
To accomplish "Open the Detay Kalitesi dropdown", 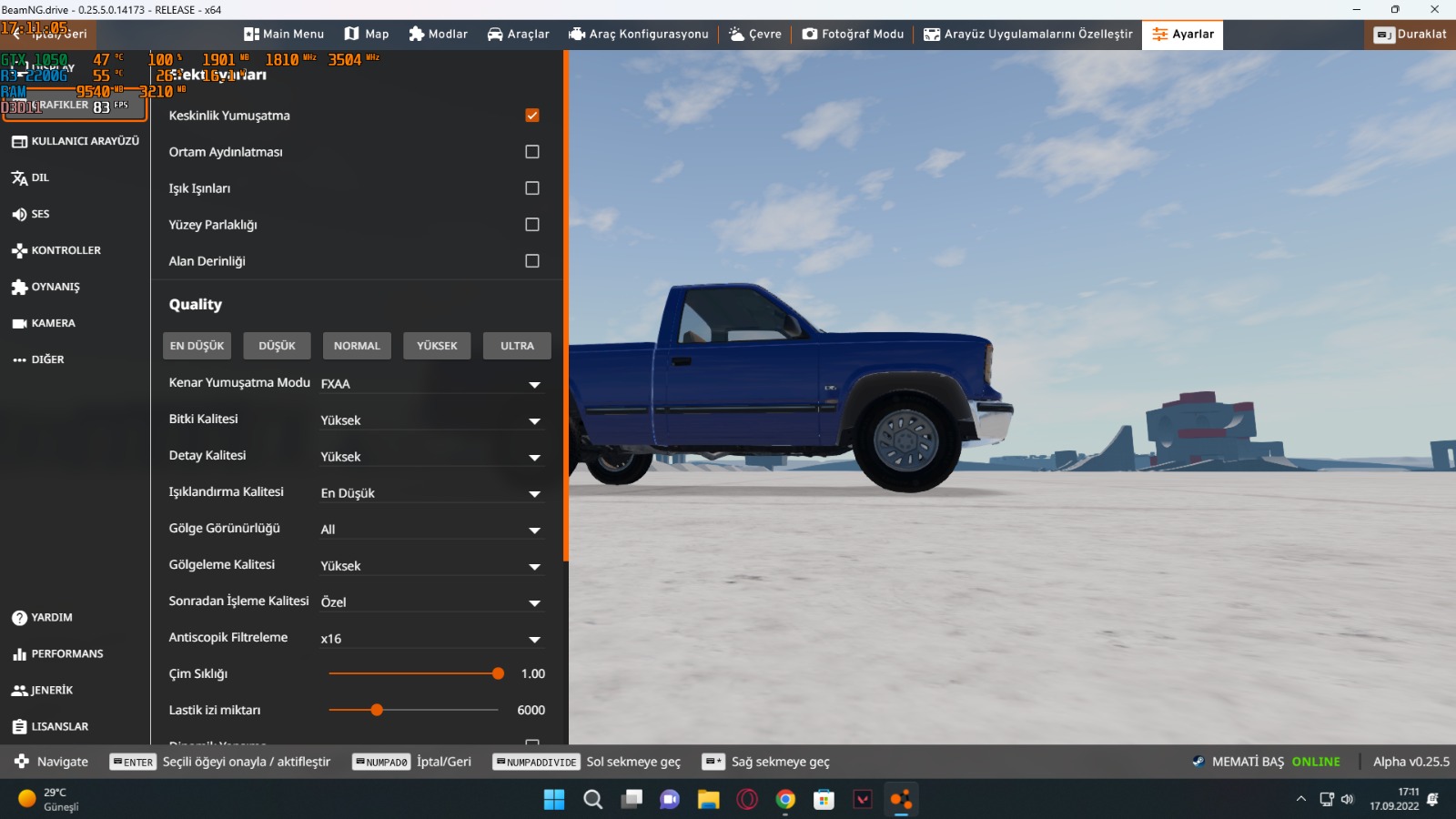I will click(432, 456).
